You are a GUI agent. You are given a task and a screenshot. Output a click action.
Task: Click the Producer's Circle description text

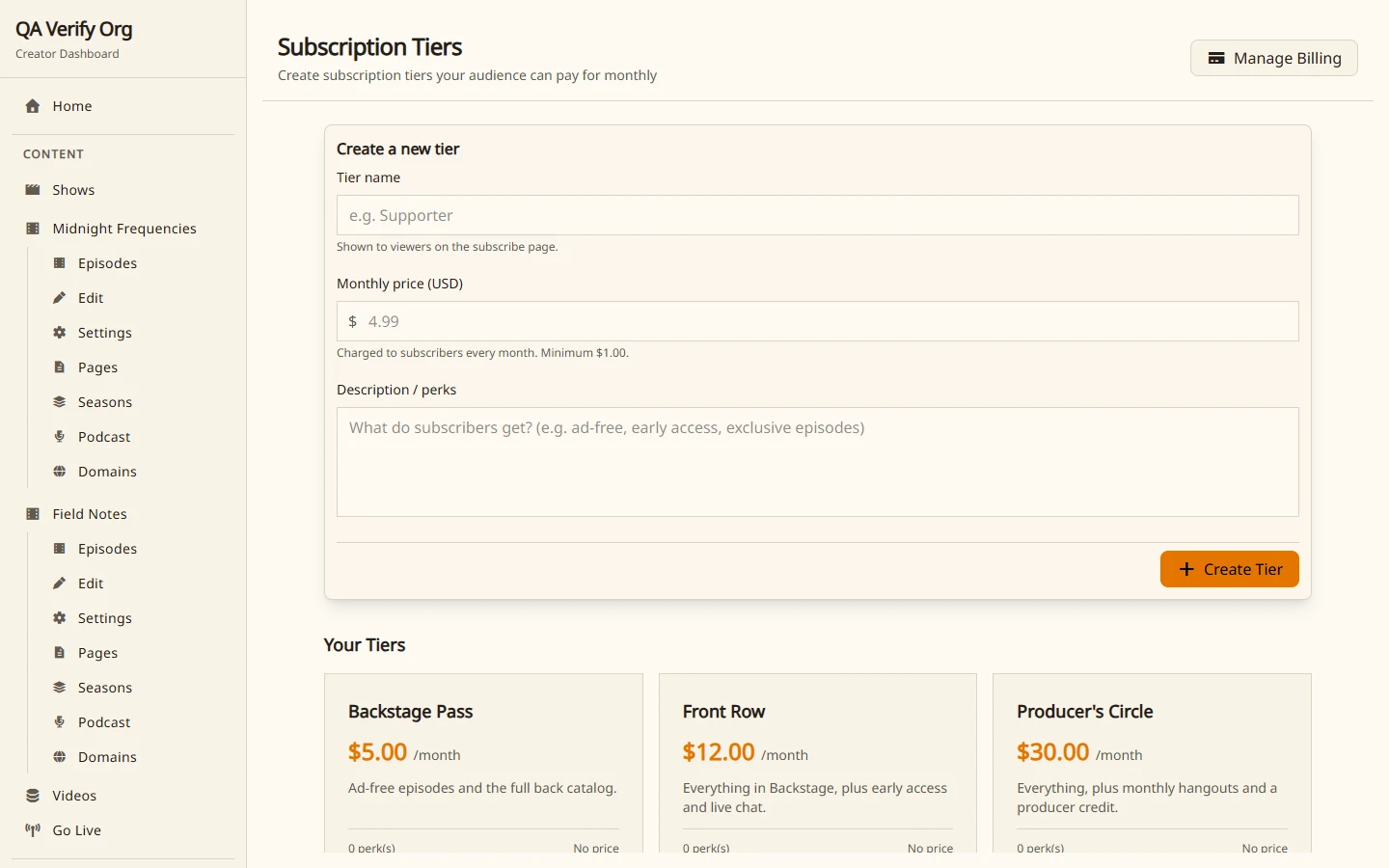click(x=1147, y=798)
